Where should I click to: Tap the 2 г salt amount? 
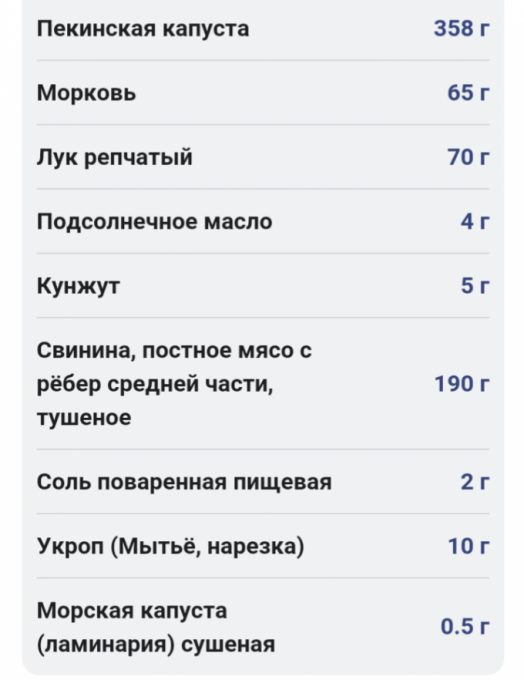point(475,481)
